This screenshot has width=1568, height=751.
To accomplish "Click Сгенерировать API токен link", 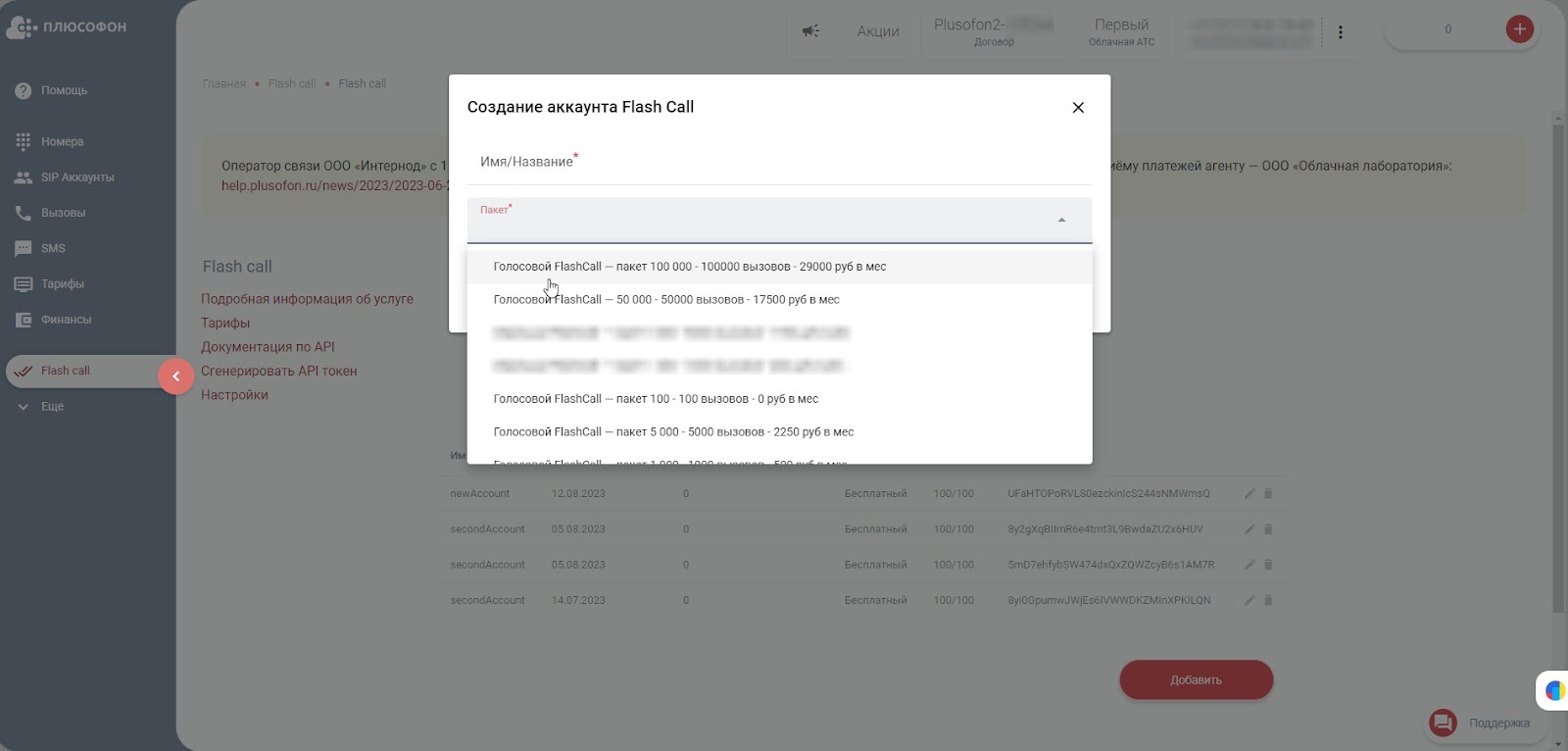I will (278, 371).
